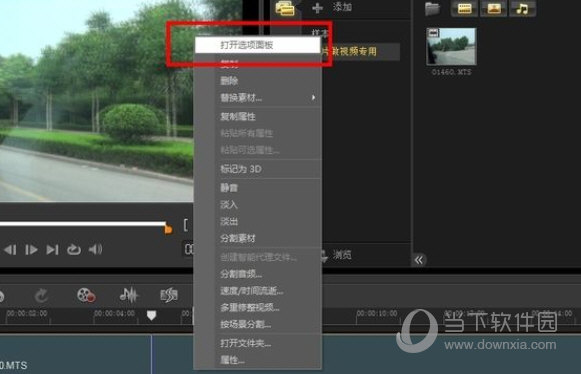Toggle repeat loop playback
This screenshot has height=374, width=581.
click(x=74, y=250)
